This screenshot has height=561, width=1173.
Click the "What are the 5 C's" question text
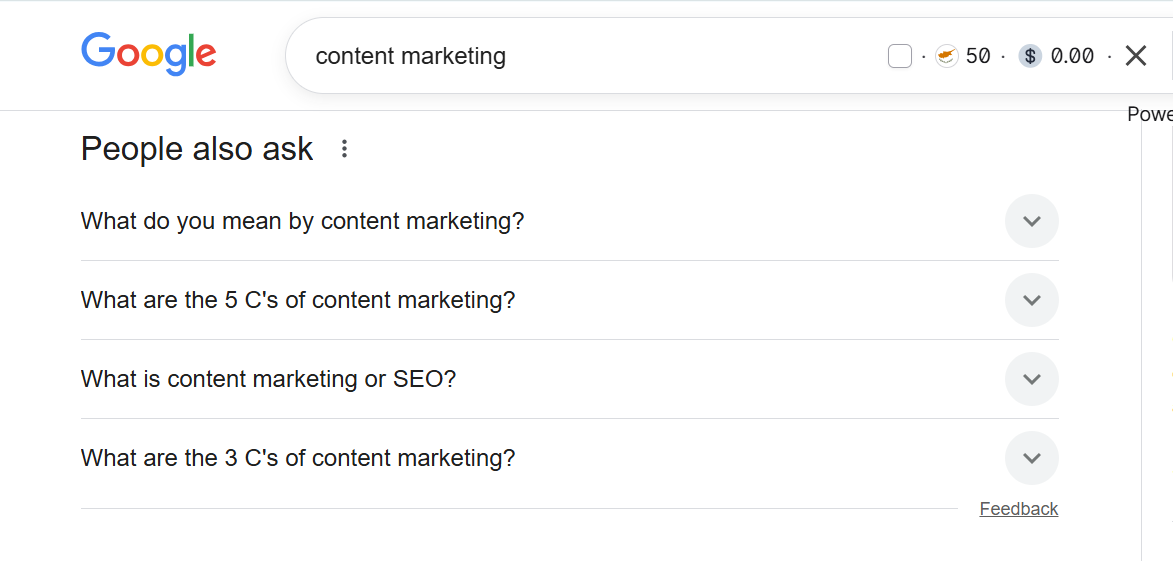(298, 300)
